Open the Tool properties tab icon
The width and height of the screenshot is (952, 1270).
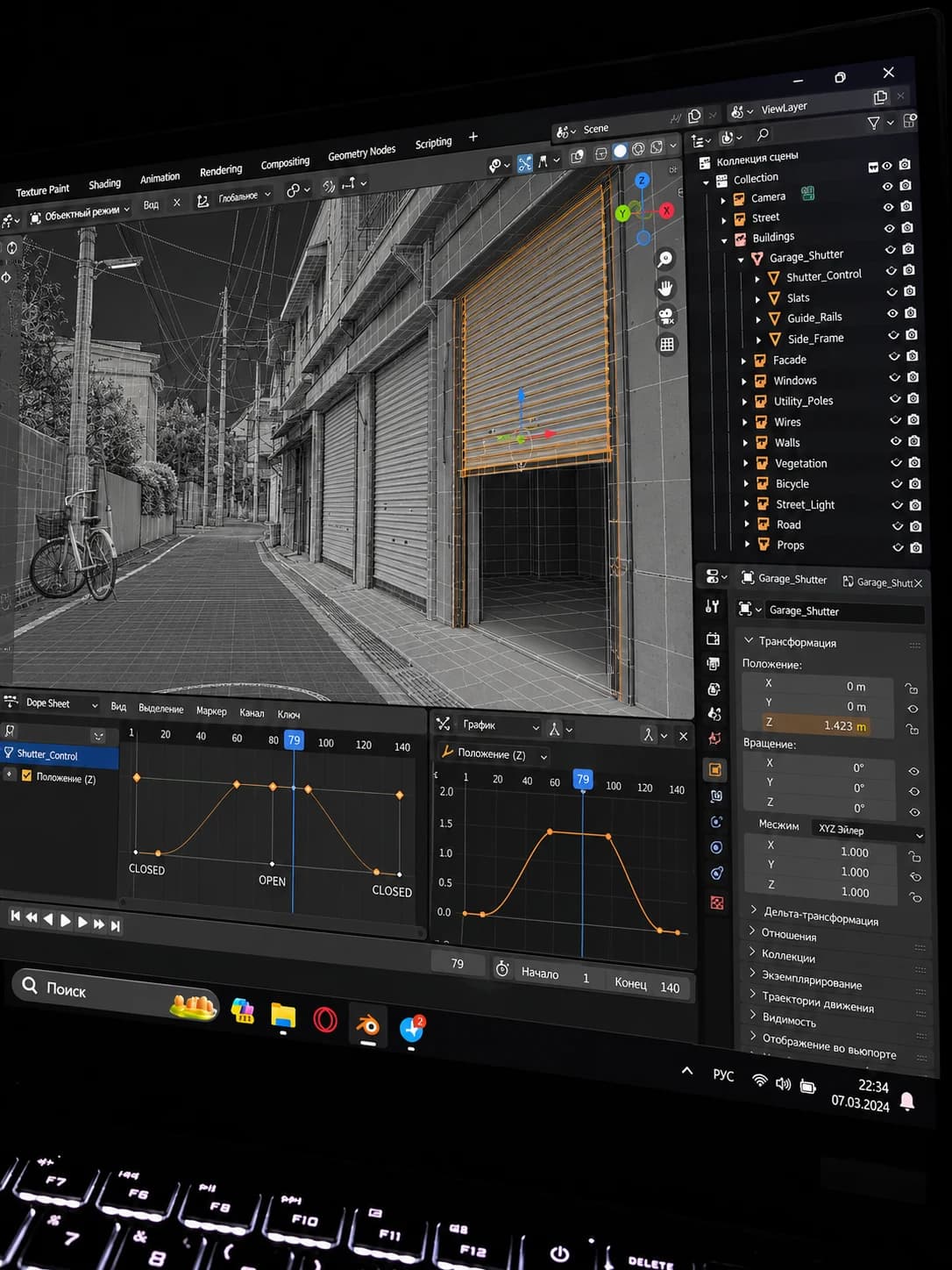click(x=713, y=606)
